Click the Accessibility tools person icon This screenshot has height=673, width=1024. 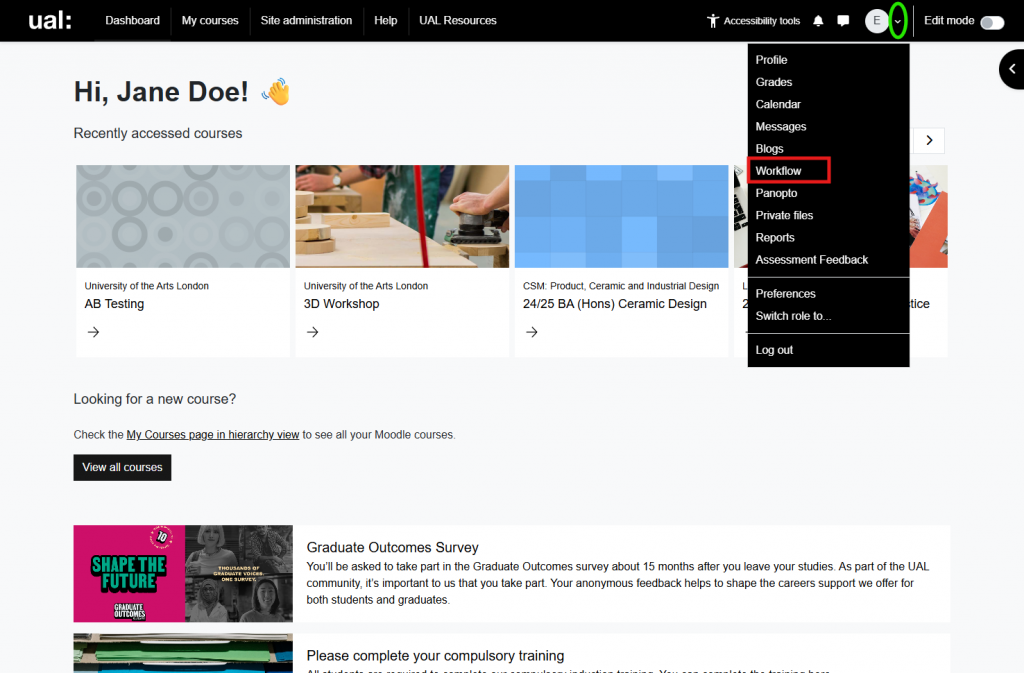(x=712, y=21)
